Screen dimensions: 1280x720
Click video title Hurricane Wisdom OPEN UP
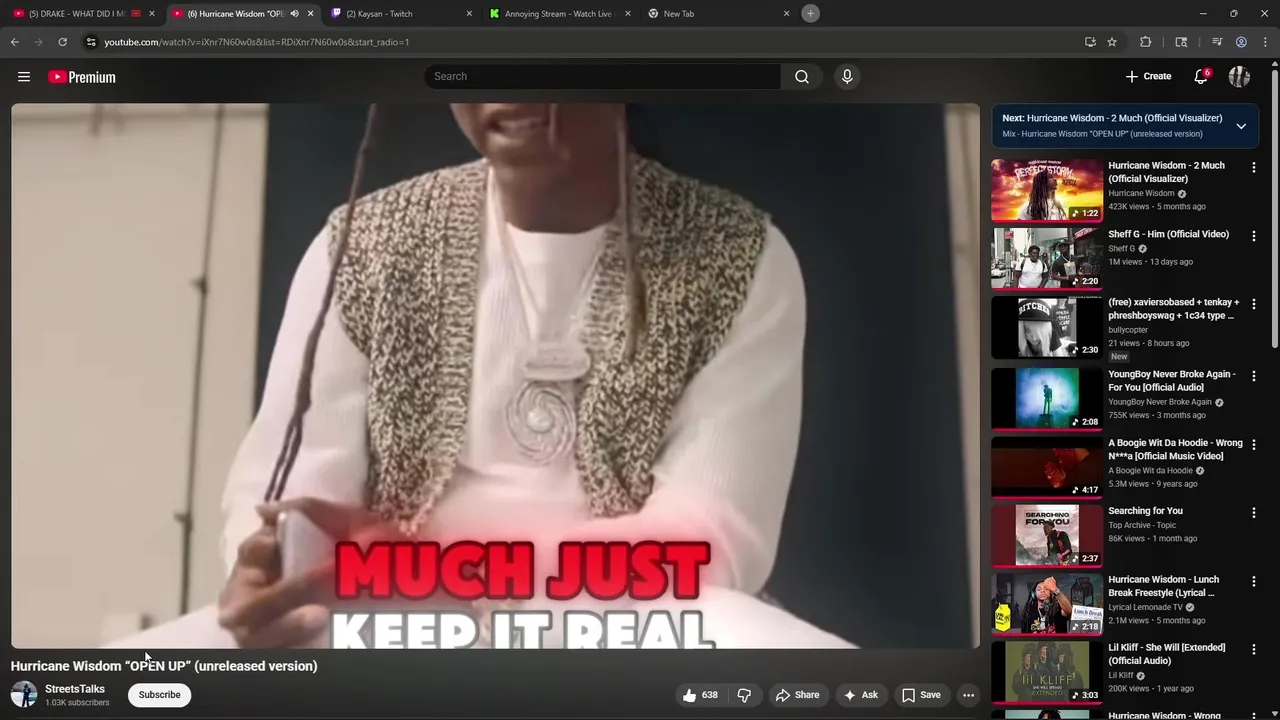pyautogui.click(x=164, y=666)
